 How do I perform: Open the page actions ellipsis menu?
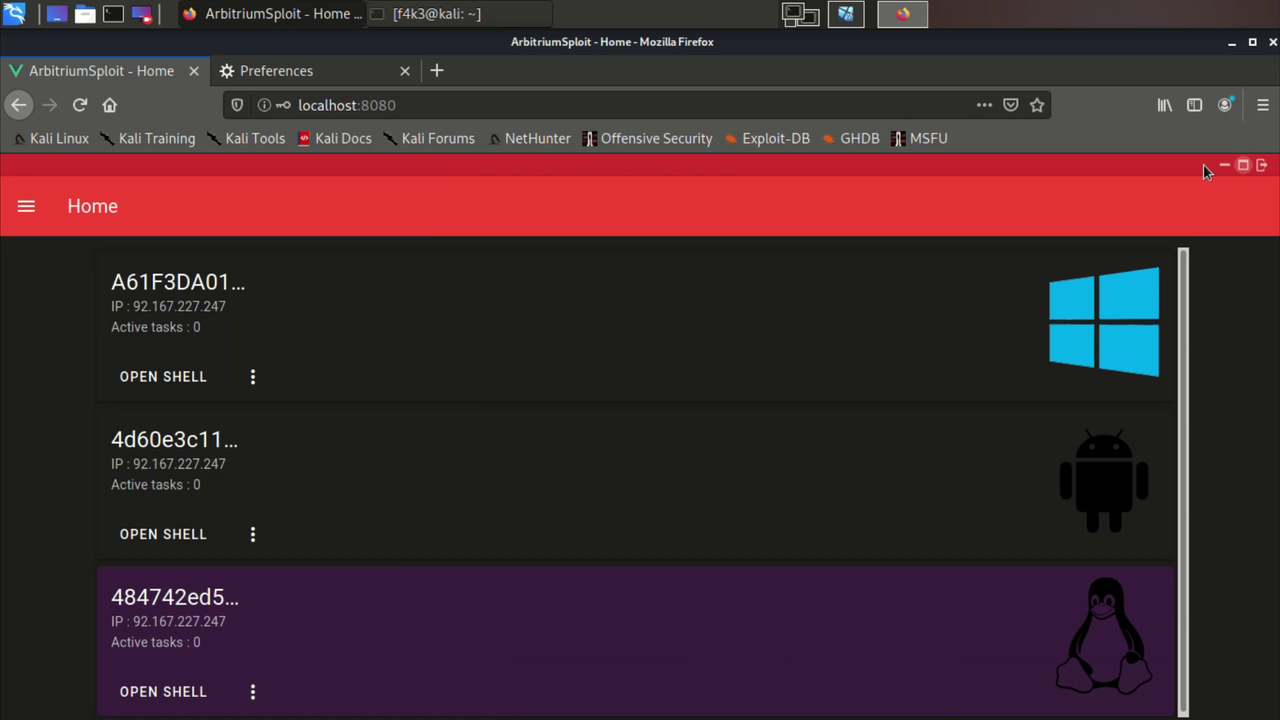pos(984,105)
